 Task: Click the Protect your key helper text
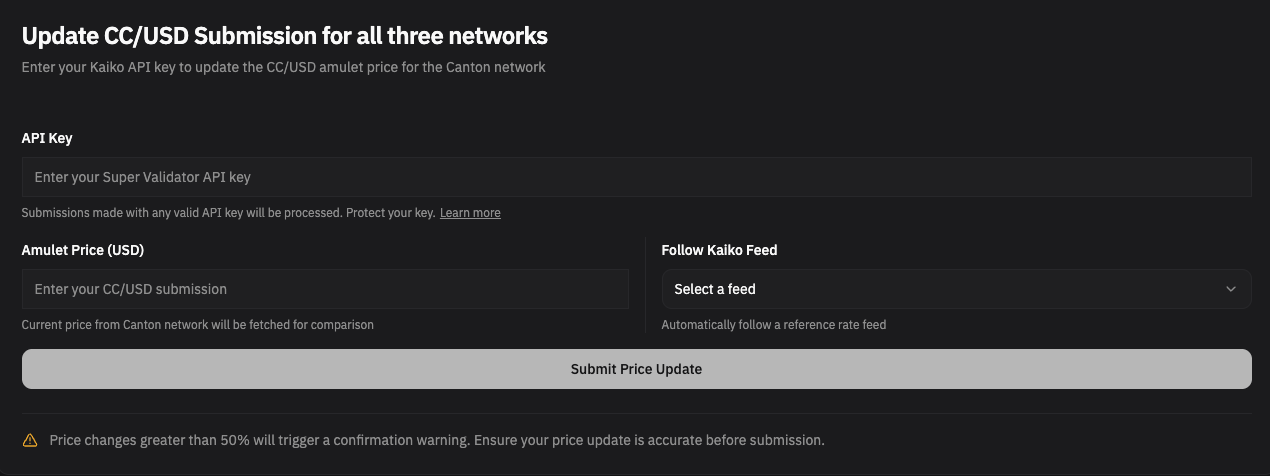click(x=390, y=213)
